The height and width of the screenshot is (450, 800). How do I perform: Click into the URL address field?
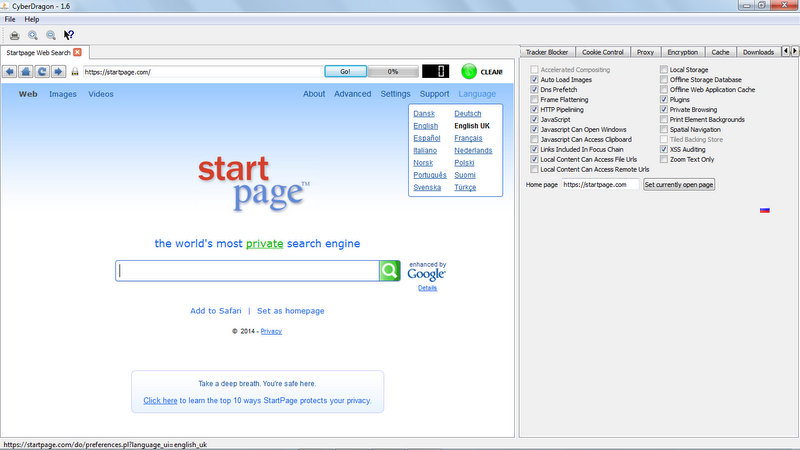point(203,72)
